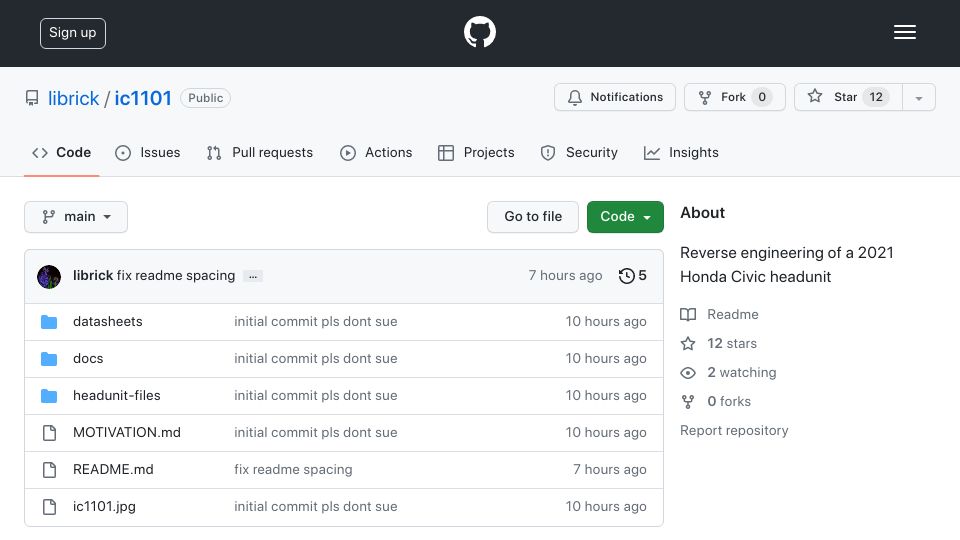The image size is (960, 540).
Task: Open the GitHub logo homepage
Action: click(x=479, y=32)
